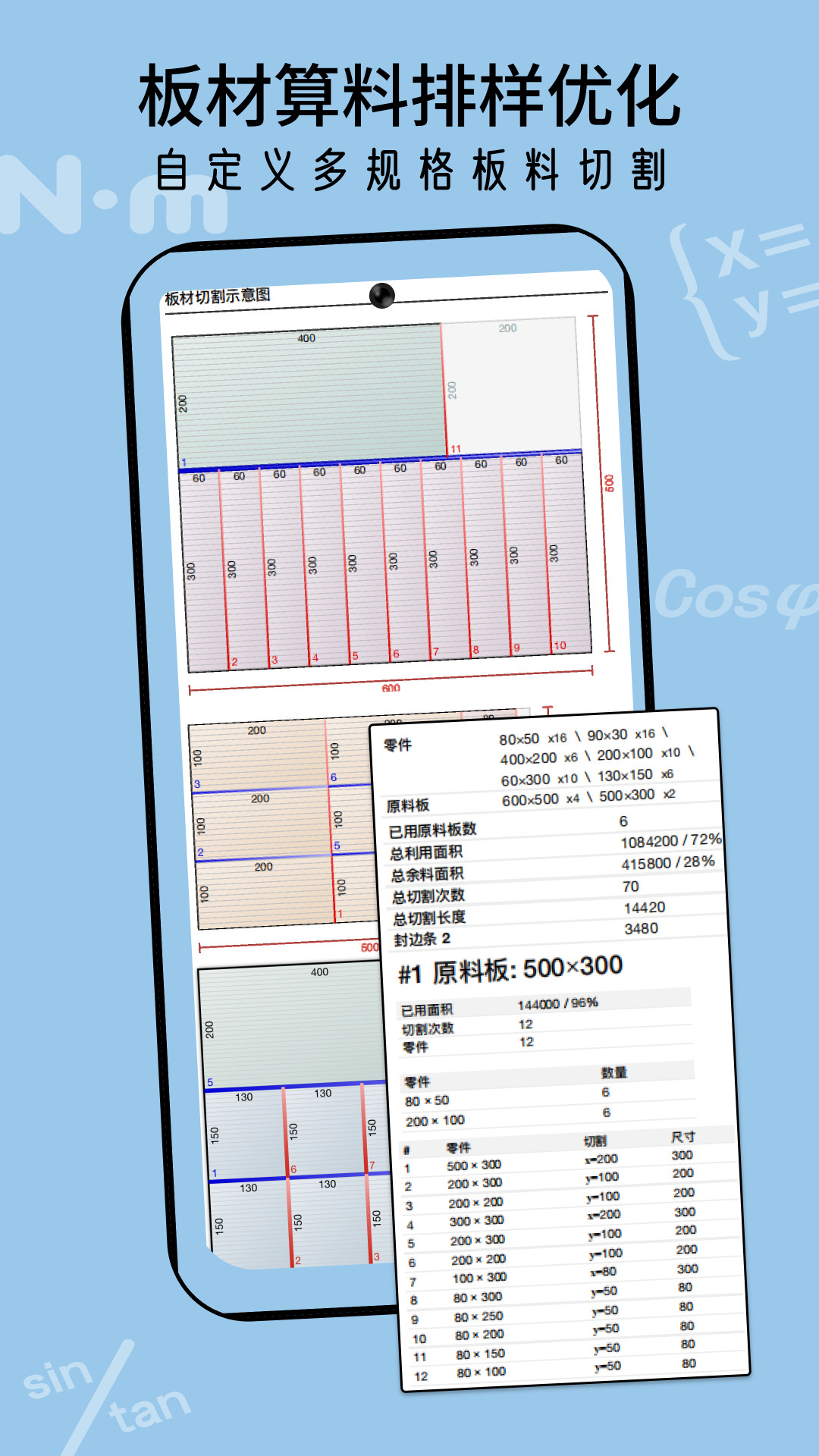Click the 总切割长度 value 14420

[644, 908]
